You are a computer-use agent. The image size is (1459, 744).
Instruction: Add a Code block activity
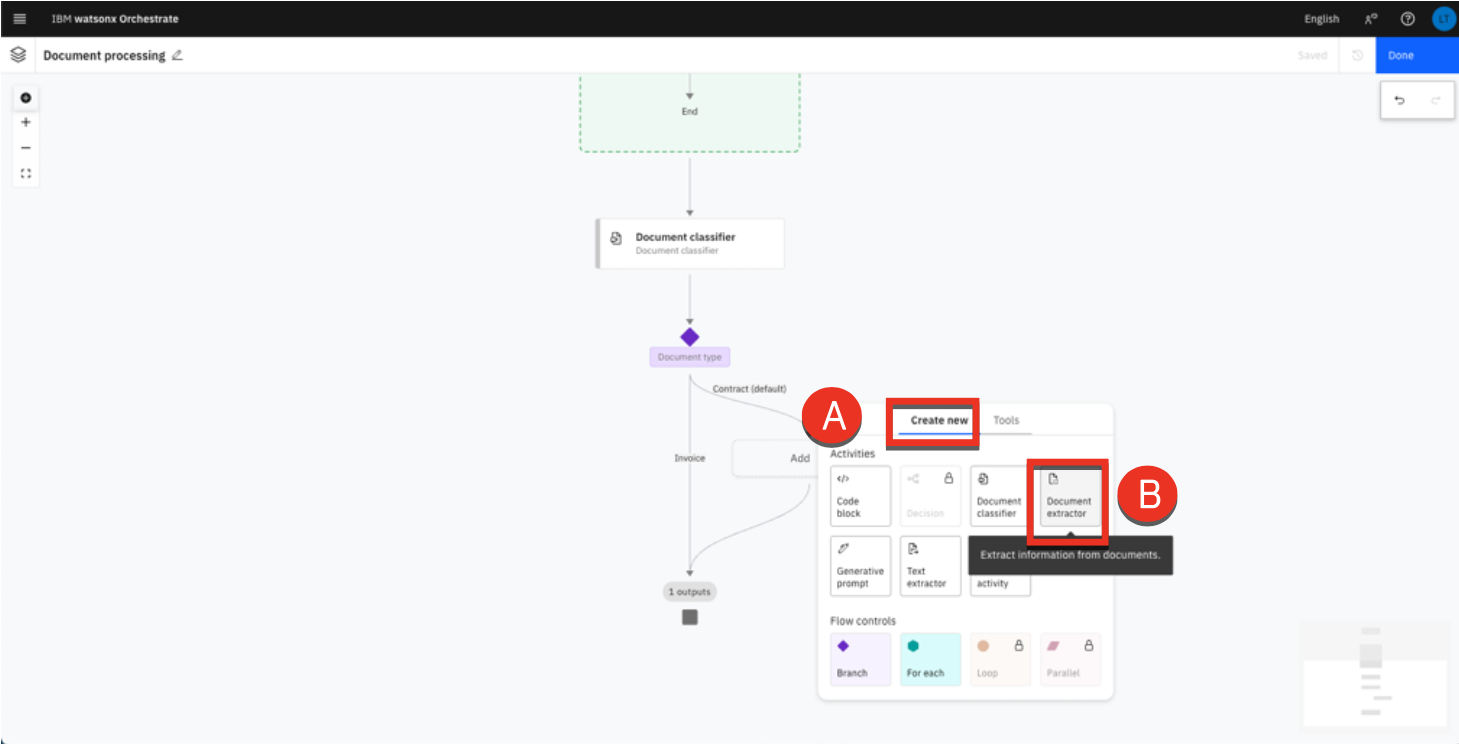pos(860,496)
